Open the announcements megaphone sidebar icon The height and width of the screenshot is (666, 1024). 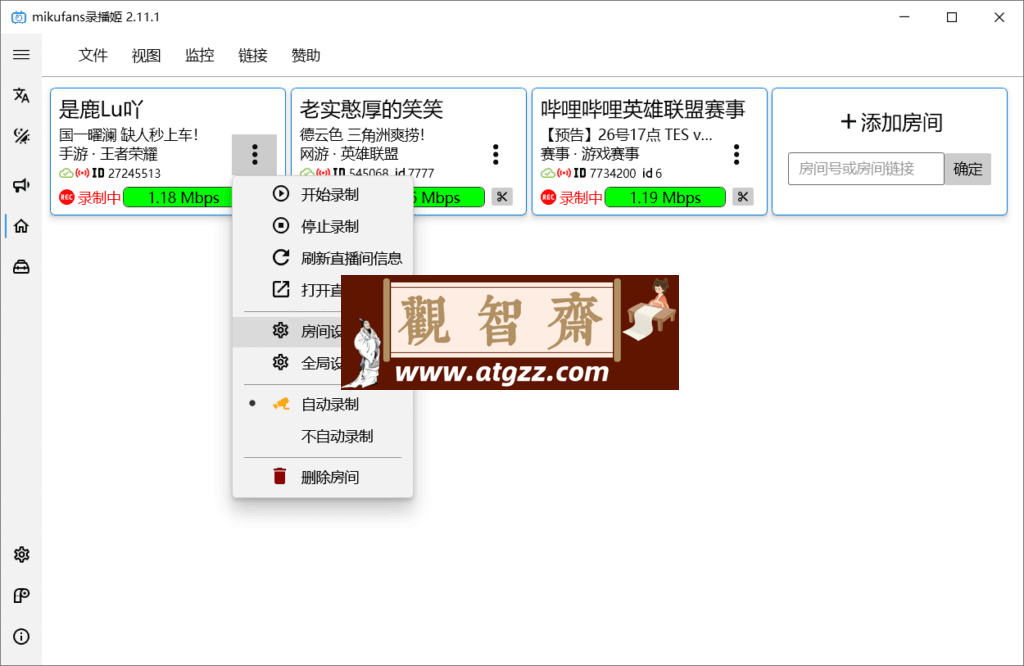pos(21,185)
